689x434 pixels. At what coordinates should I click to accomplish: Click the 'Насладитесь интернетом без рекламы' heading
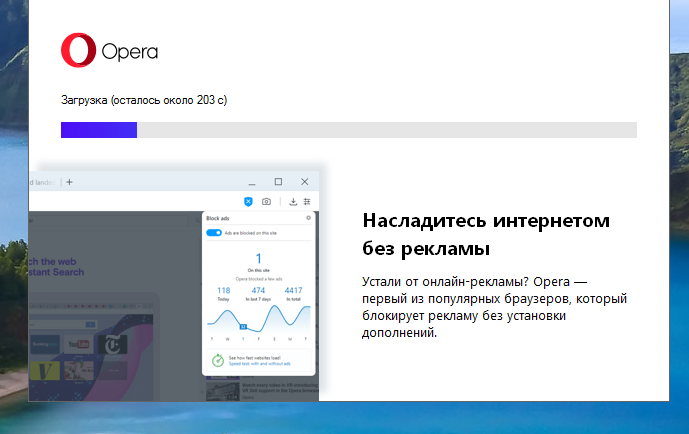point(486,234)
